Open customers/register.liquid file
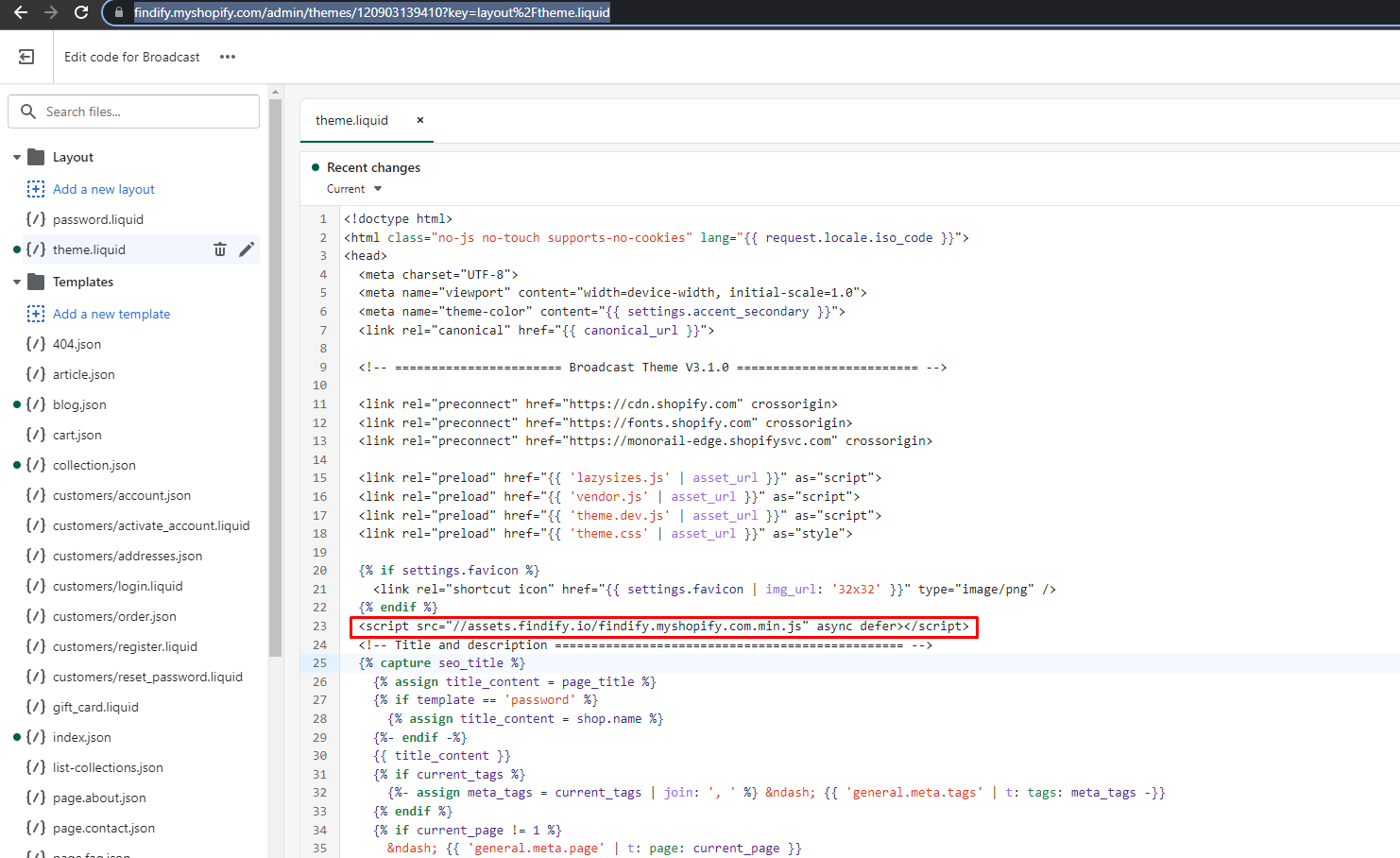 click(x=125, y=646)
